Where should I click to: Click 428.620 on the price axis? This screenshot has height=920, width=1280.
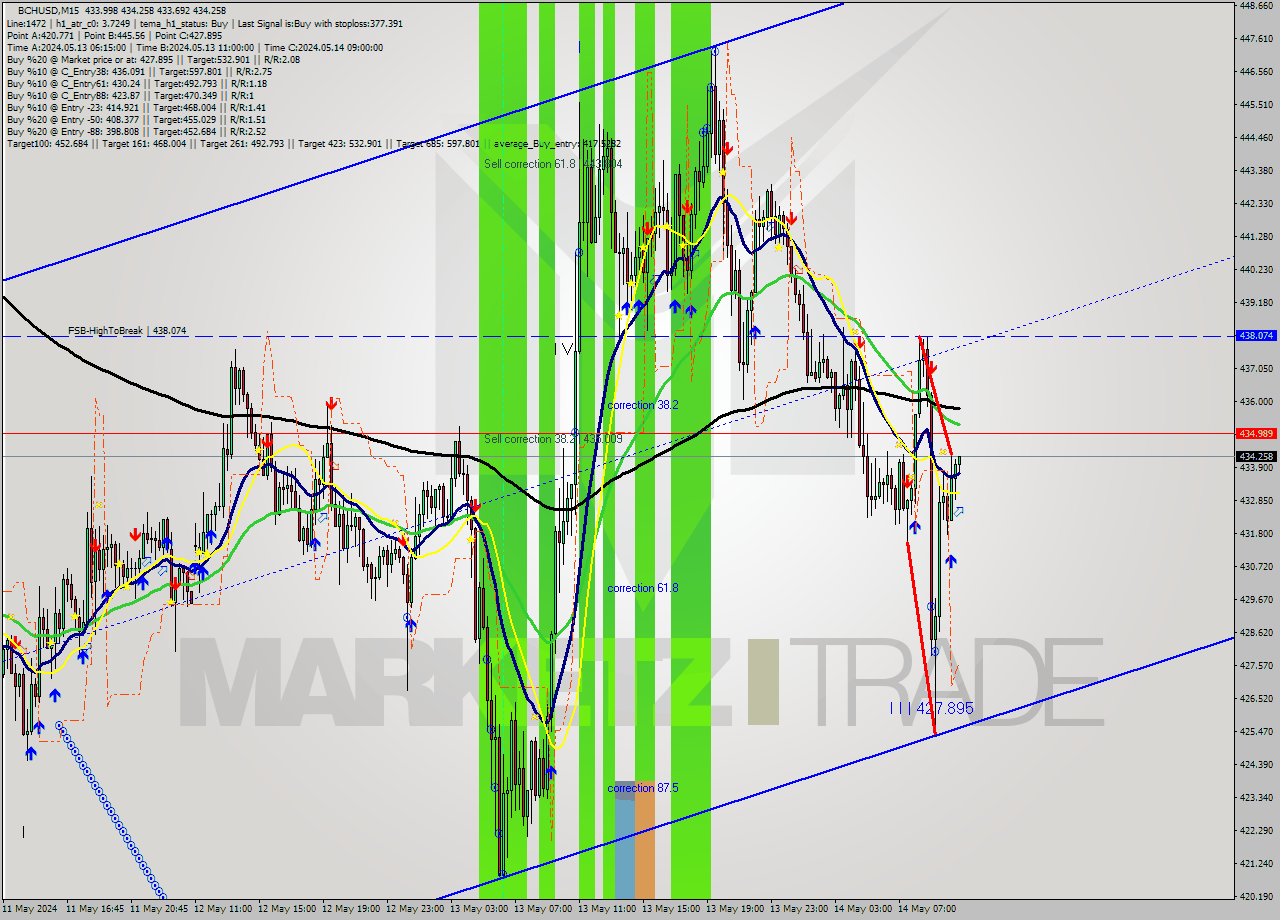(x=1255, y=632)
